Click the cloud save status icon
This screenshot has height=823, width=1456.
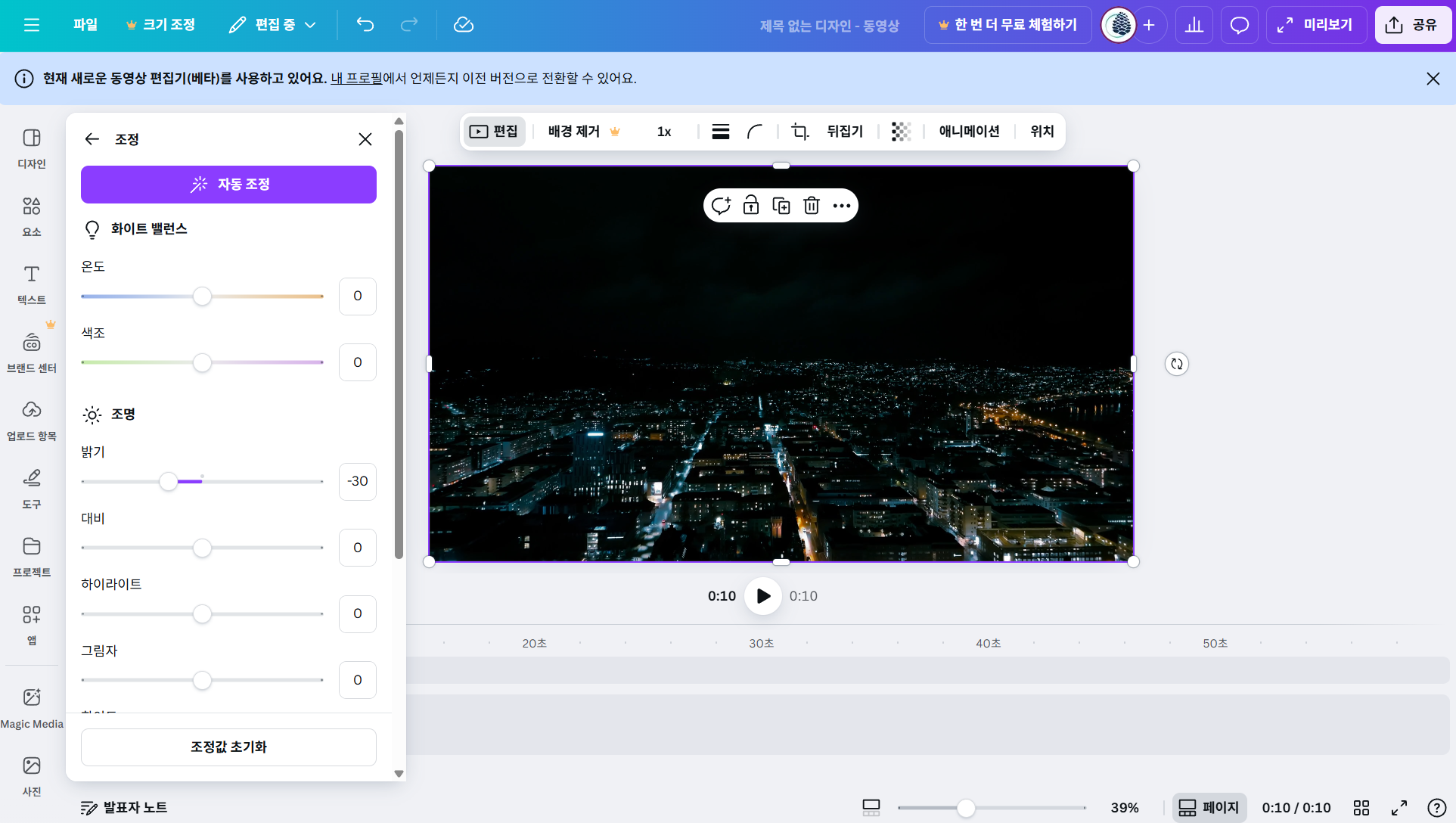click(x=463, y=25)
